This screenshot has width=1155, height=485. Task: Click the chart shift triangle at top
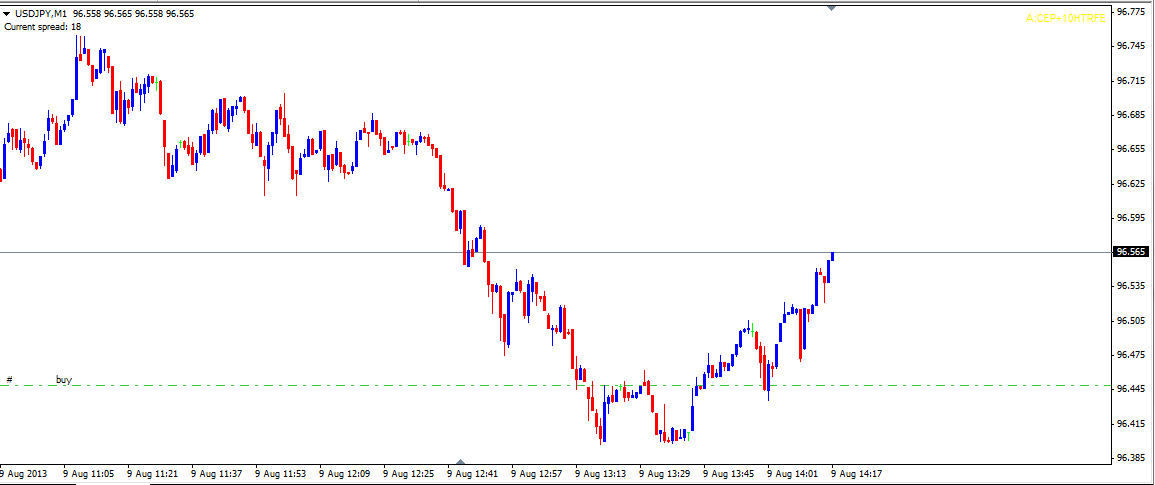click(831, 8)
